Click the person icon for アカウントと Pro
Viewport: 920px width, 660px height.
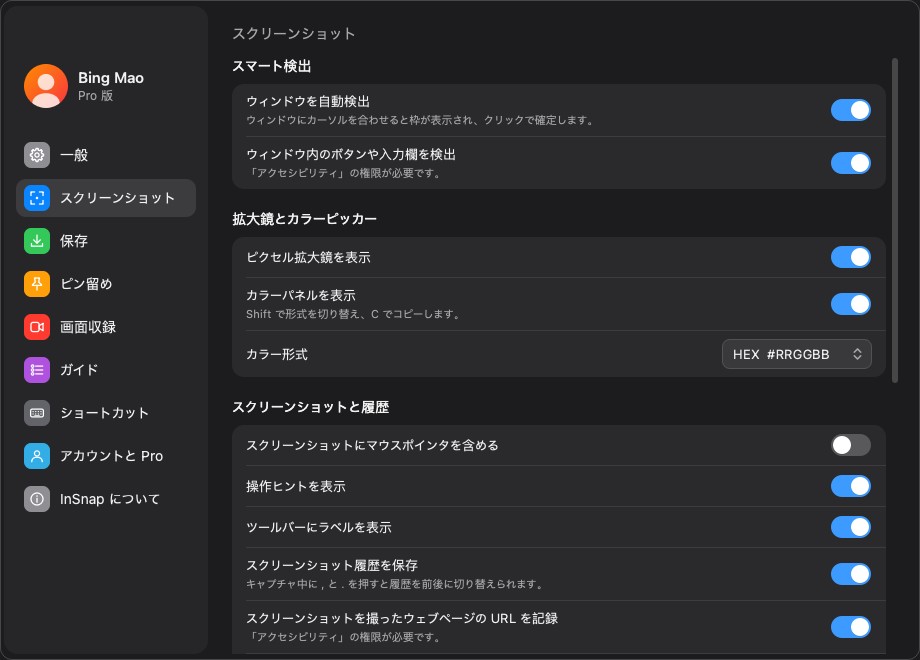[37, 456]
